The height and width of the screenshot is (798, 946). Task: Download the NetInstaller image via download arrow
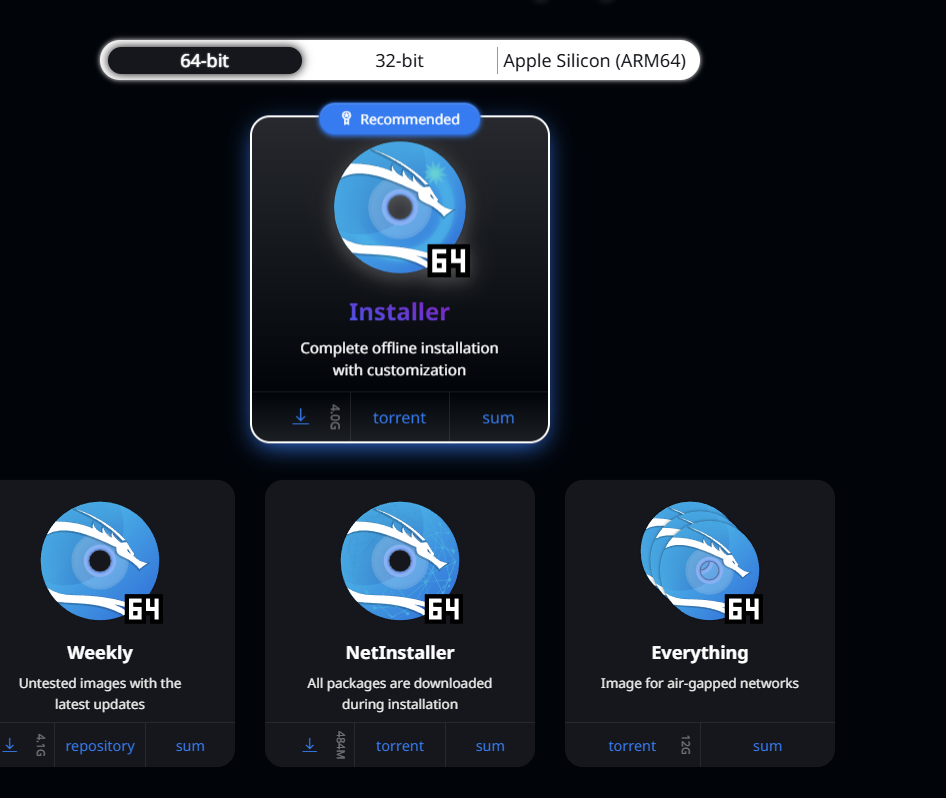tap(310, 745)
